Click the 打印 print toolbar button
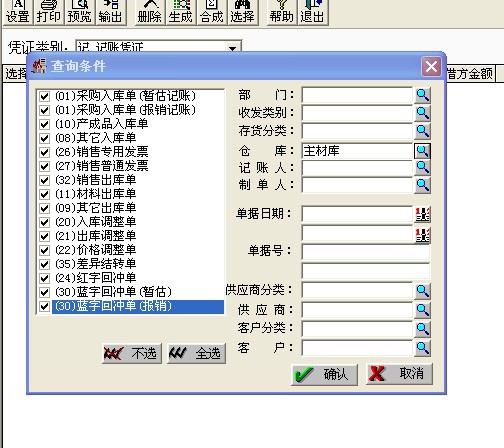Image resolution: width=504 pixels, height=448 pixels. pyautogui.click(x=48, y=12)
